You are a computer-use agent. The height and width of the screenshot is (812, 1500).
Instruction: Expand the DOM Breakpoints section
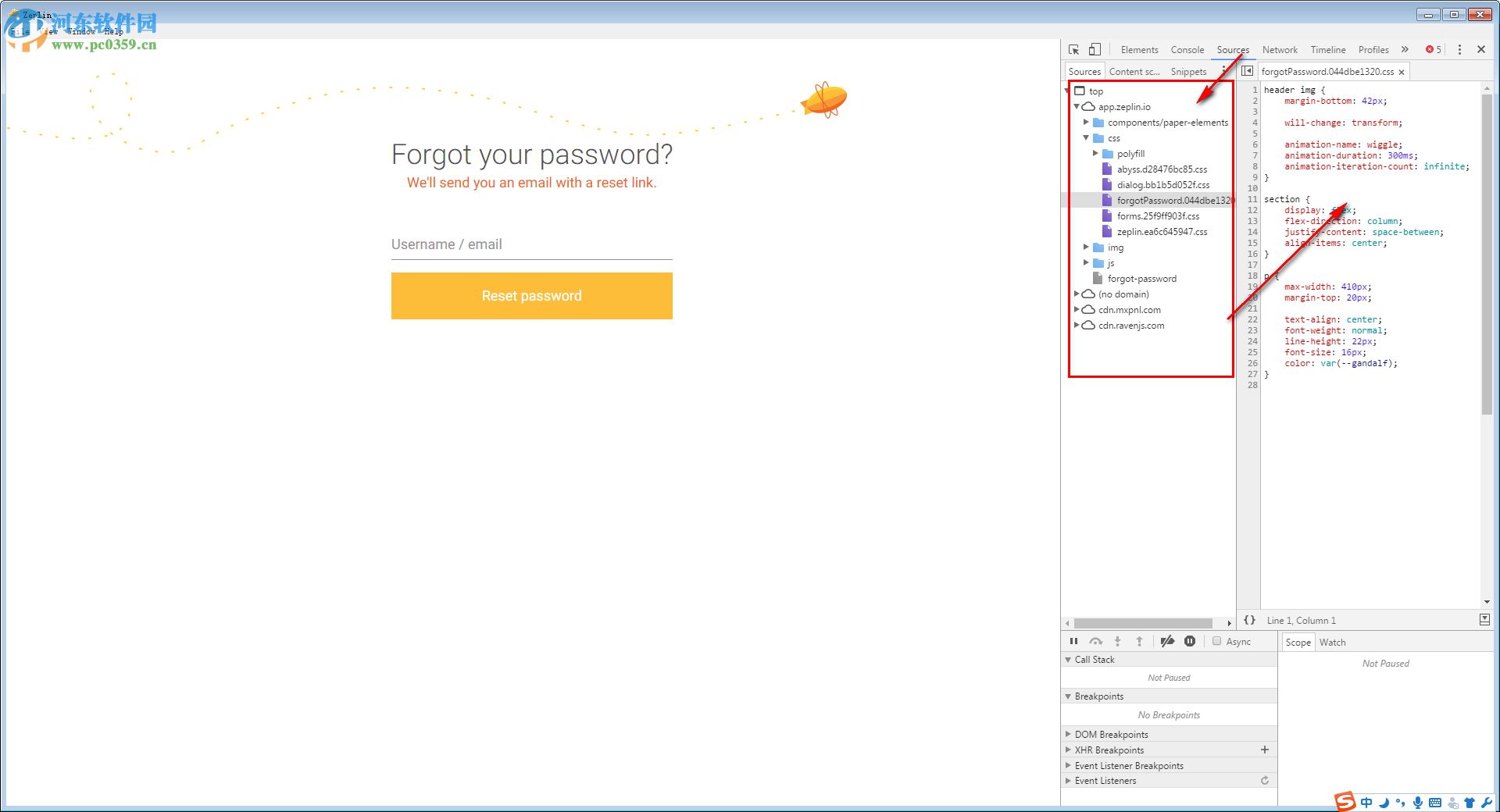pos(1068,734)
